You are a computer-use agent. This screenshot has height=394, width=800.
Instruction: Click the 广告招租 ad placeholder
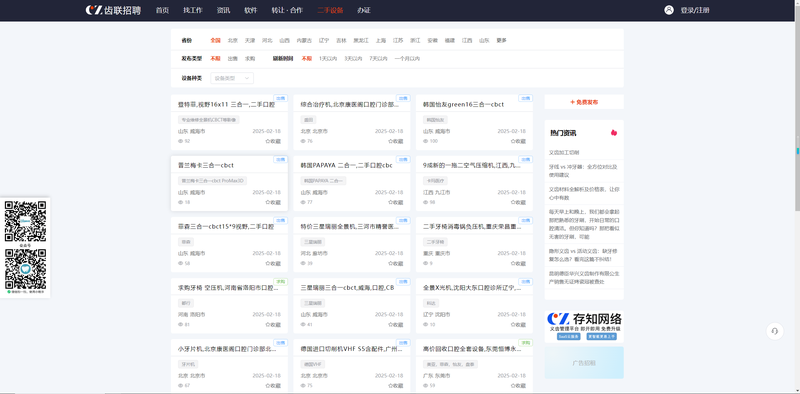[584, 363]
